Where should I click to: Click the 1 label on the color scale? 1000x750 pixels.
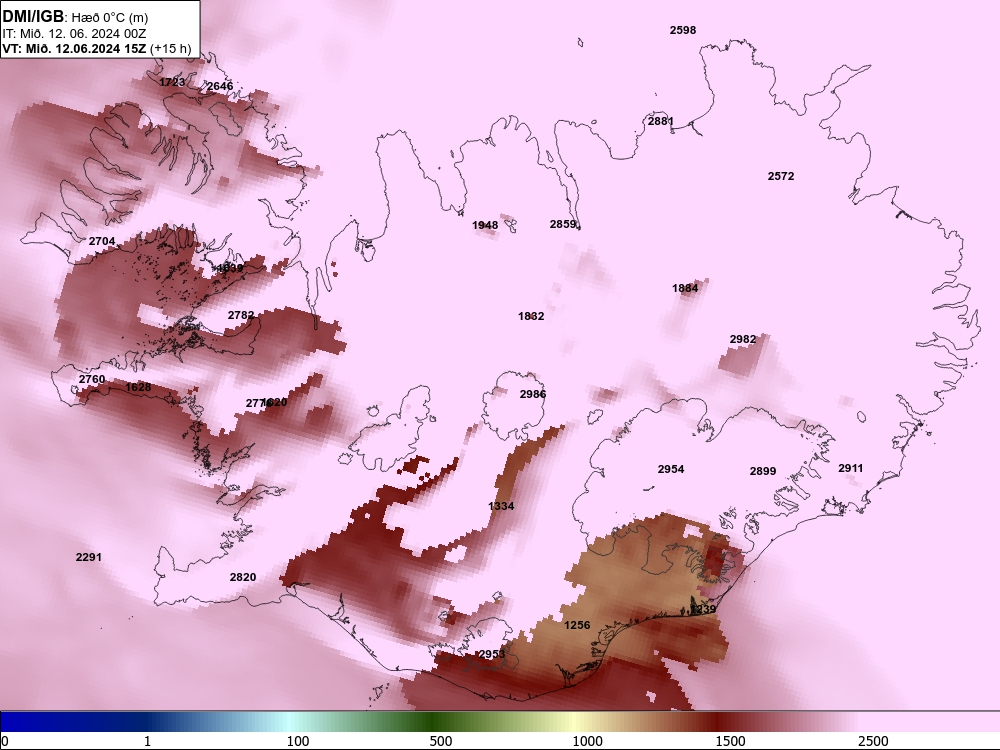pos(147,741)
